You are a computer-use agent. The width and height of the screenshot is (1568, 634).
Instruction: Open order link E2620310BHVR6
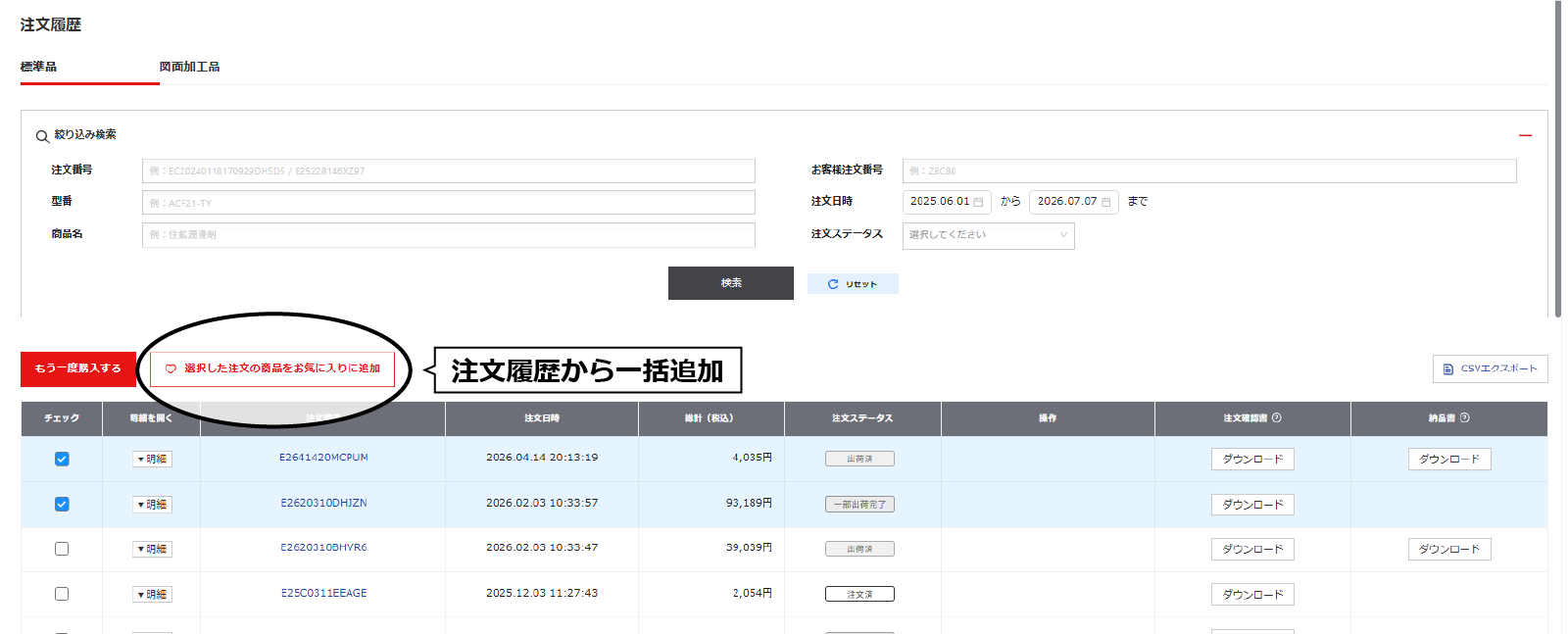click(323, 548)
